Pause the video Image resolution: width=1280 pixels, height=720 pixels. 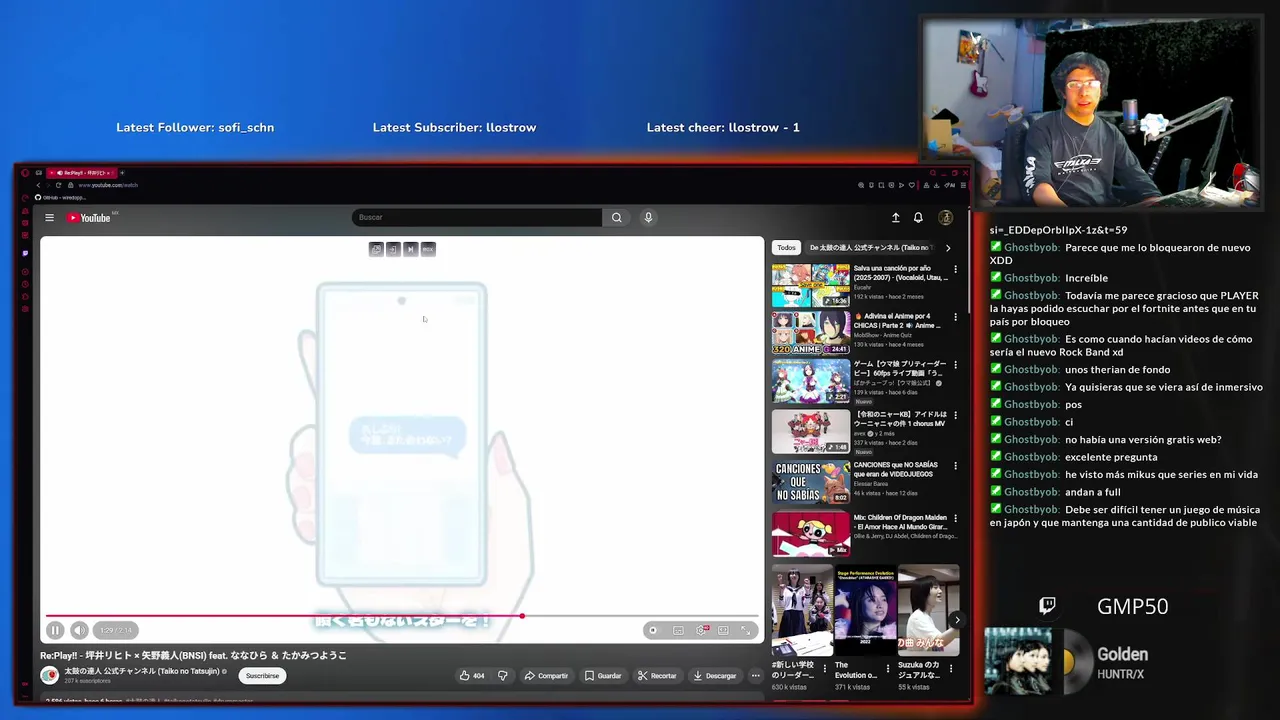click(55, 630)
